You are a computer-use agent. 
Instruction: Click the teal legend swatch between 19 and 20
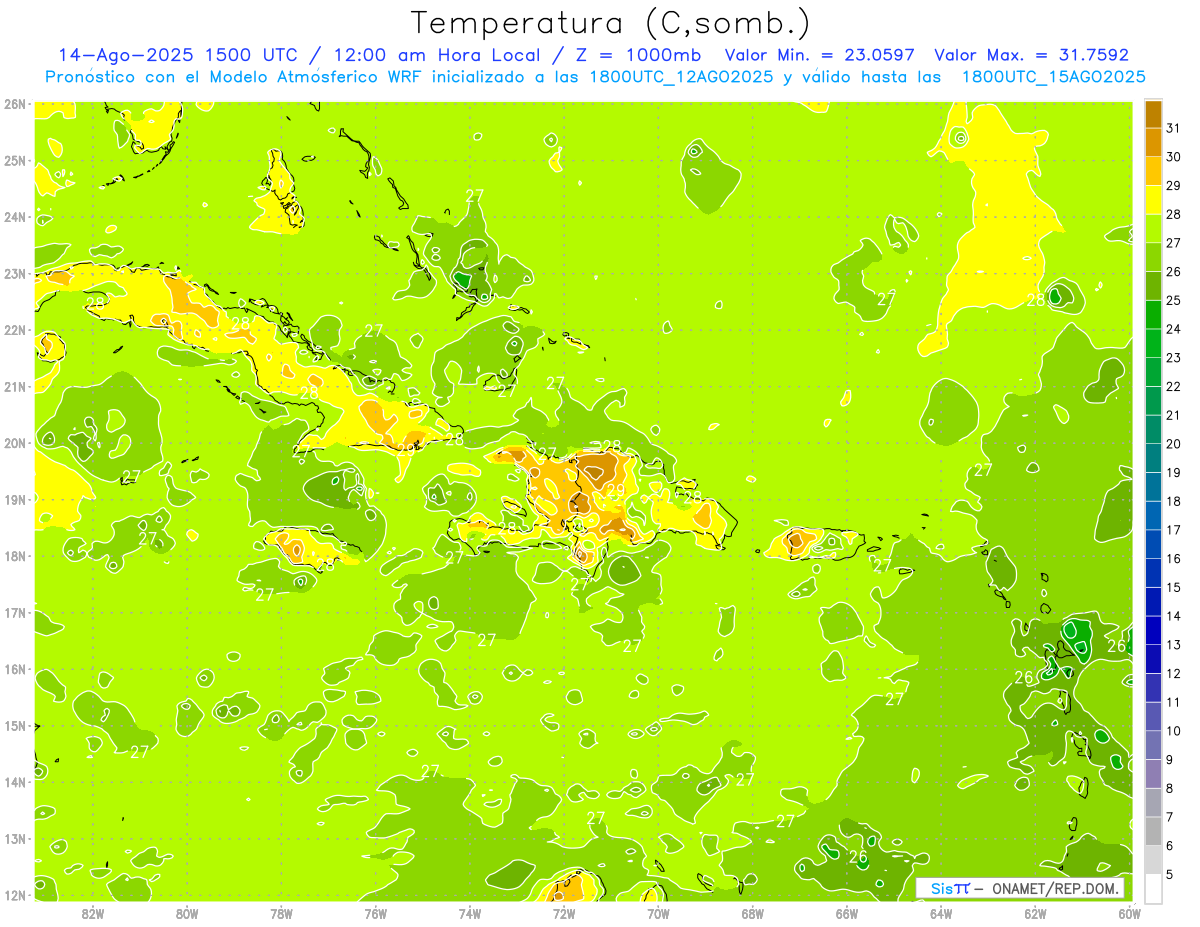(1153, 458)
